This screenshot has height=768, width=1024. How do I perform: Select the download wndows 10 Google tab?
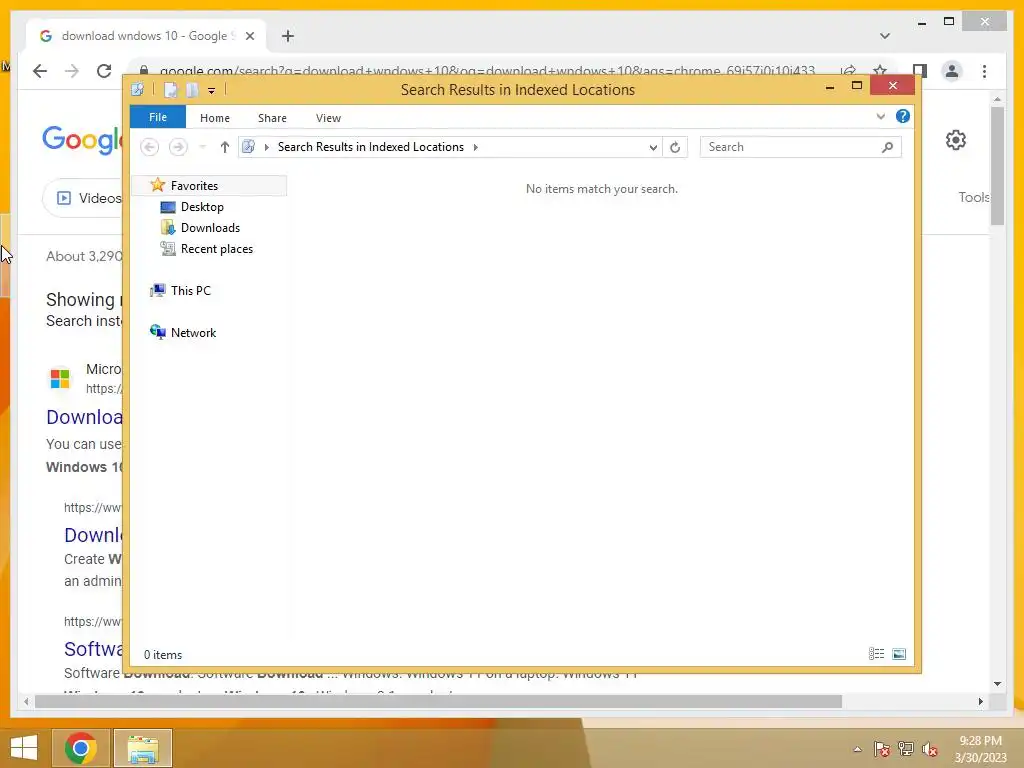tap(146, 36)
